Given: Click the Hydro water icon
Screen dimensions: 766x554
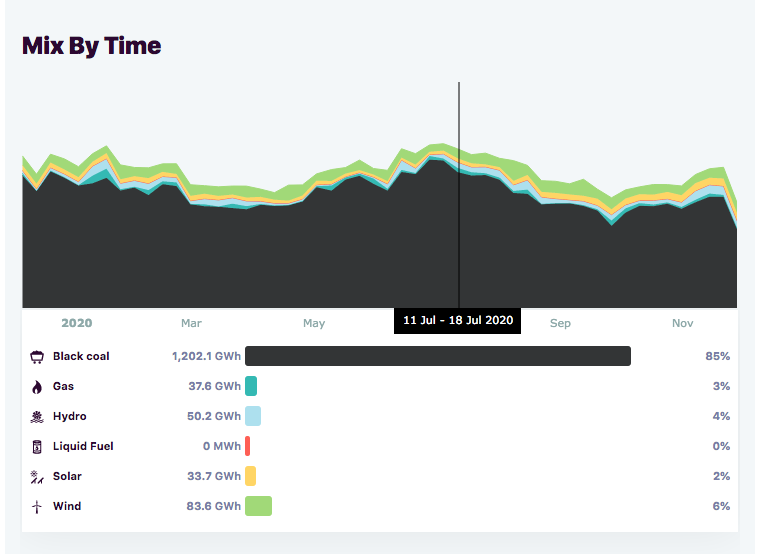Looking at the screenshot, I should pos(37,417).
